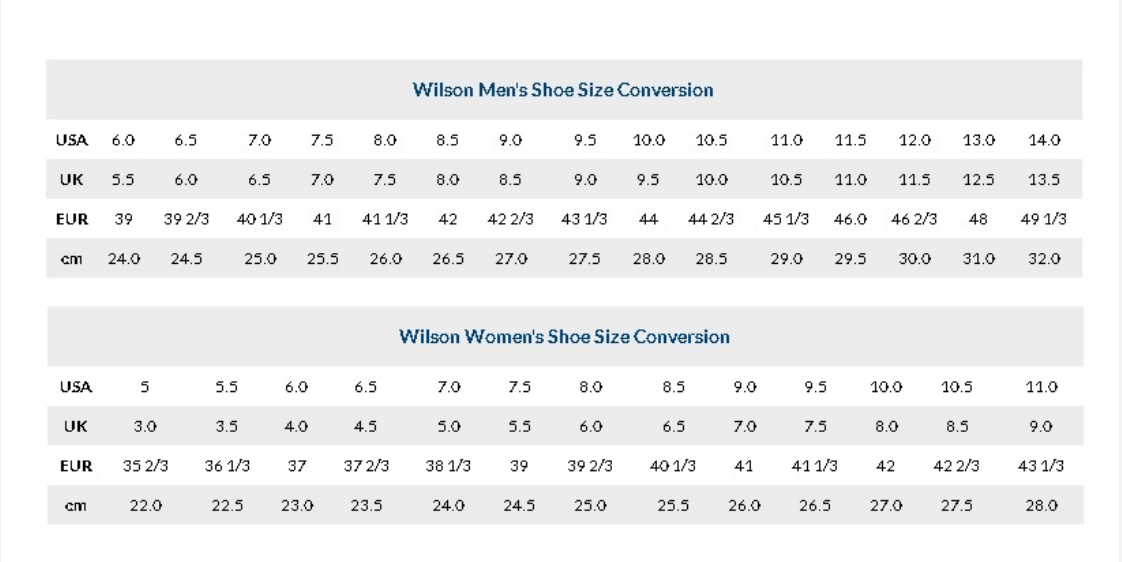
Task: Click the Wilson Men's Shoe Size Conversion heading
Action: [x=563, y=90]
